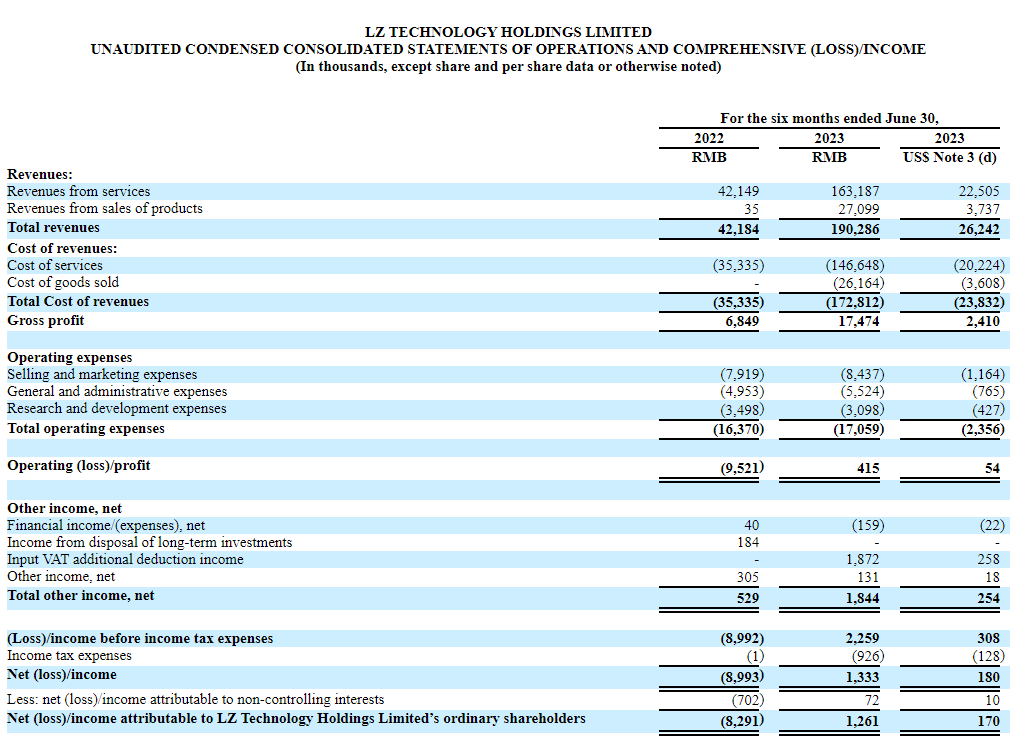Click 'Research and development expenses' label
This screenshot has width=1011, height=741.
(x=117, y=408)
